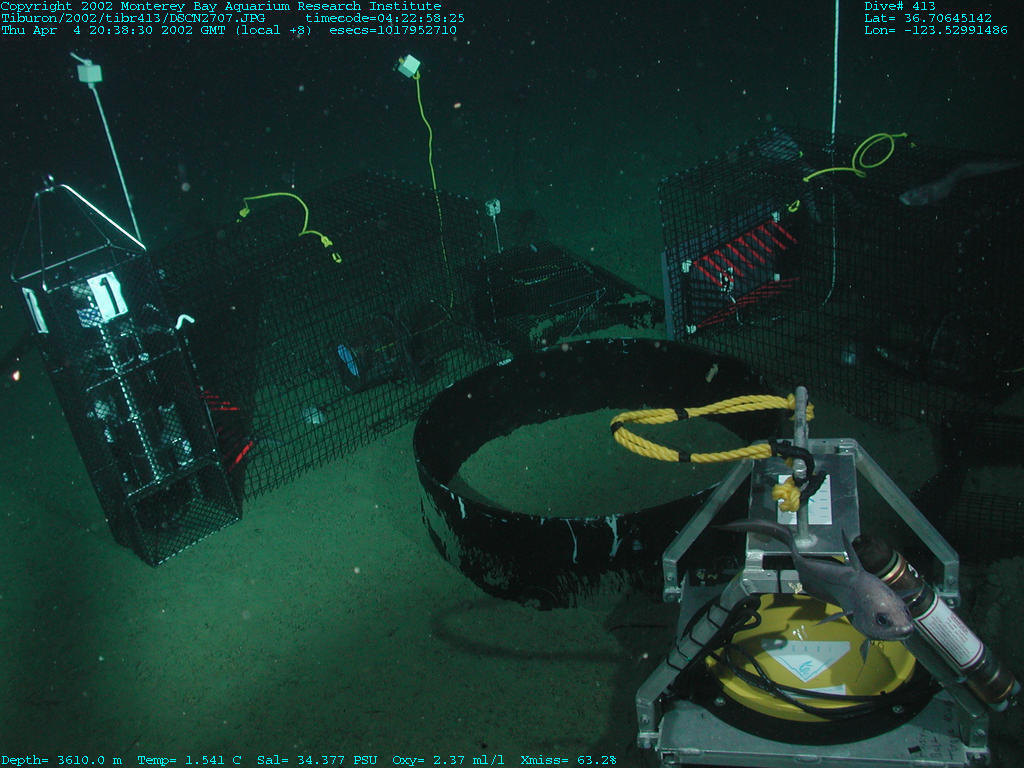Click the timecode=04:22:58:25 text
The height and width of the screenshot is (768, 1024).
(385, 18)
